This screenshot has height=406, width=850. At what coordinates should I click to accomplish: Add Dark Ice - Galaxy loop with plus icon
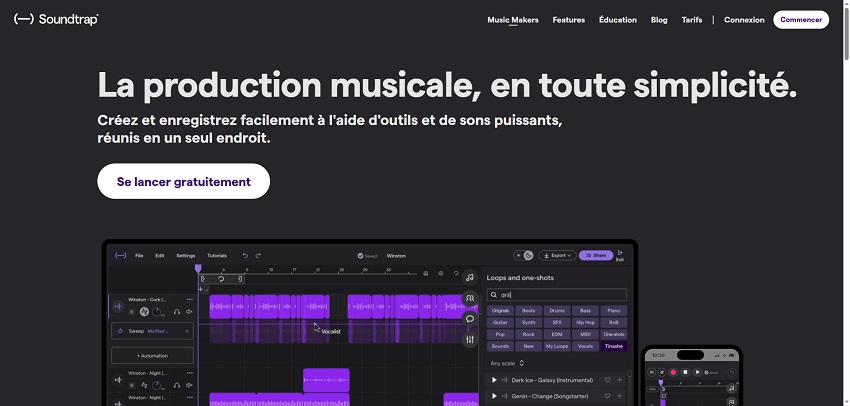coord(620,380)
